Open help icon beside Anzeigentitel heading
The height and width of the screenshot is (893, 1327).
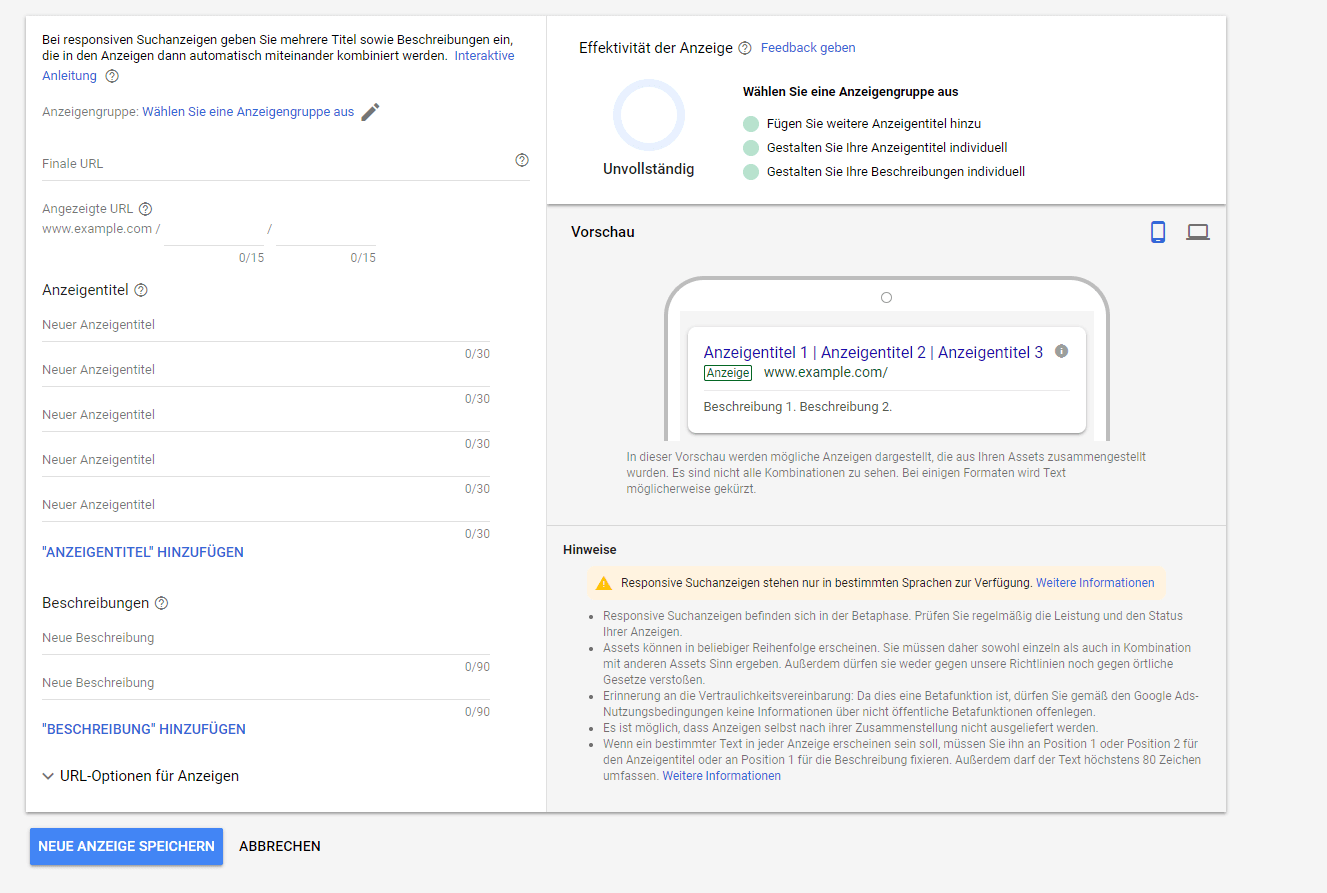[x=141, y=290]
